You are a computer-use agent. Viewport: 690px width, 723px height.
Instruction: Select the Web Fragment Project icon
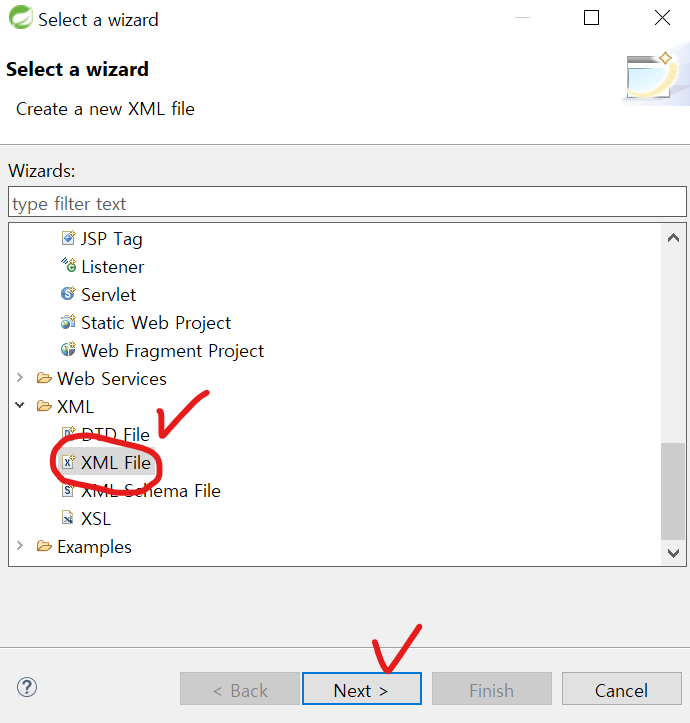(68, 350)
